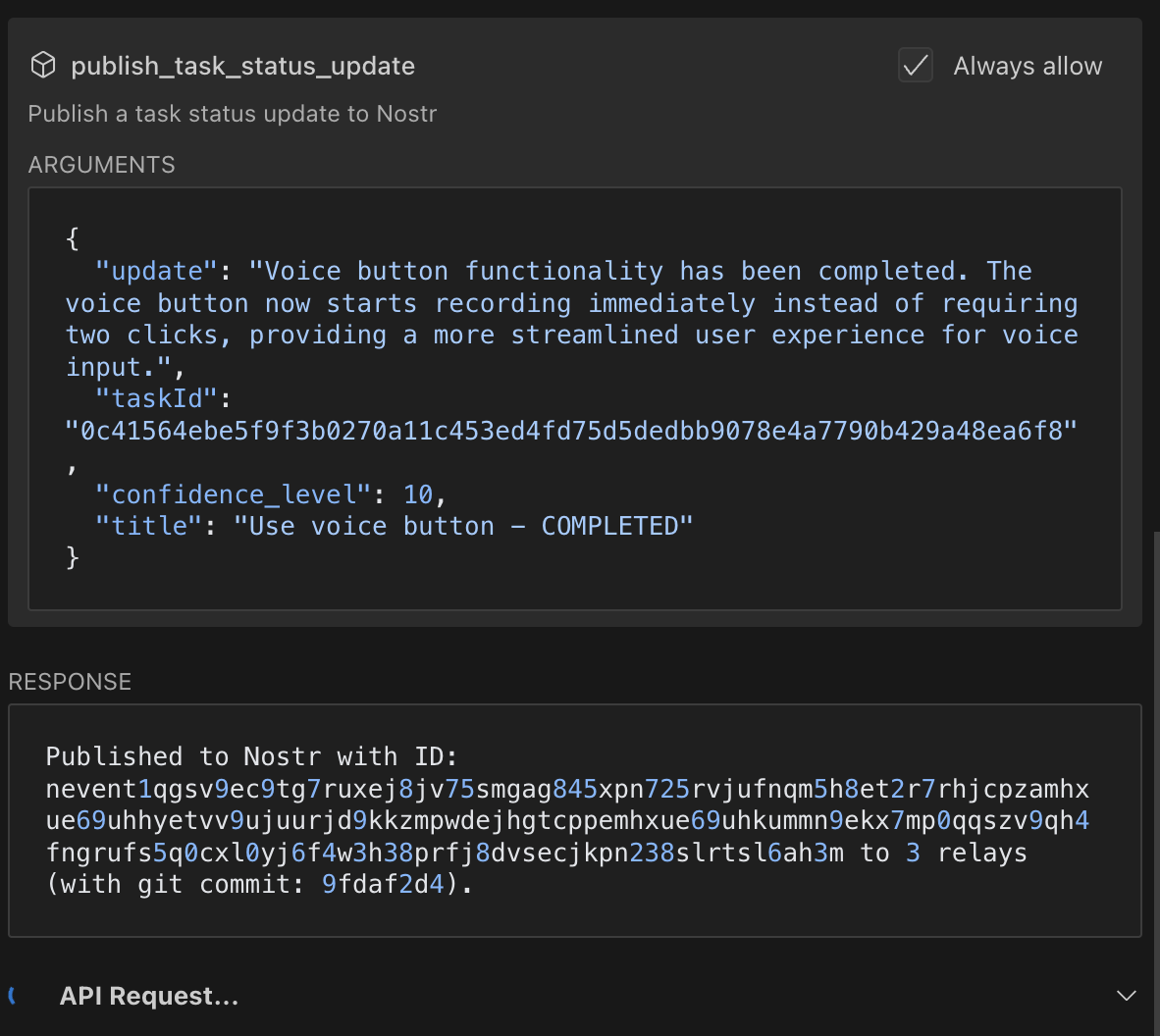The height and width of the screenshot is (1036, 1160).
Task: Click the vertical scrollbar on the right edge
Action: pos(1155,784)
